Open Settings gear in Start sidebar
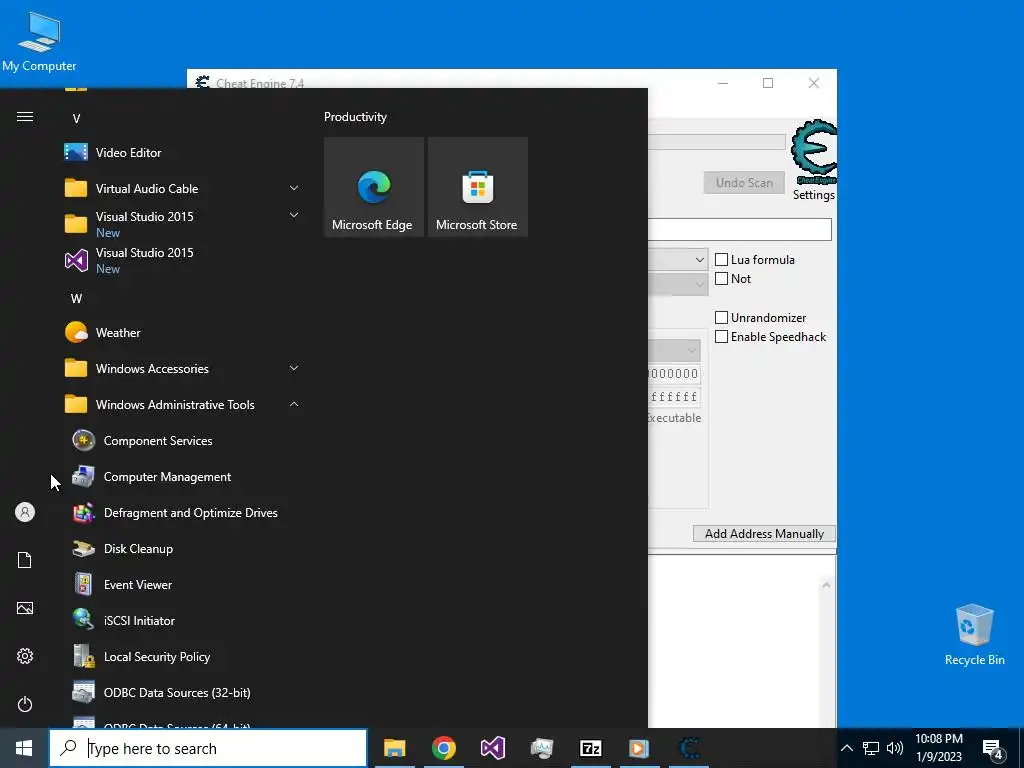This screenshot has height=768, width=1024. tap(25, 656)
